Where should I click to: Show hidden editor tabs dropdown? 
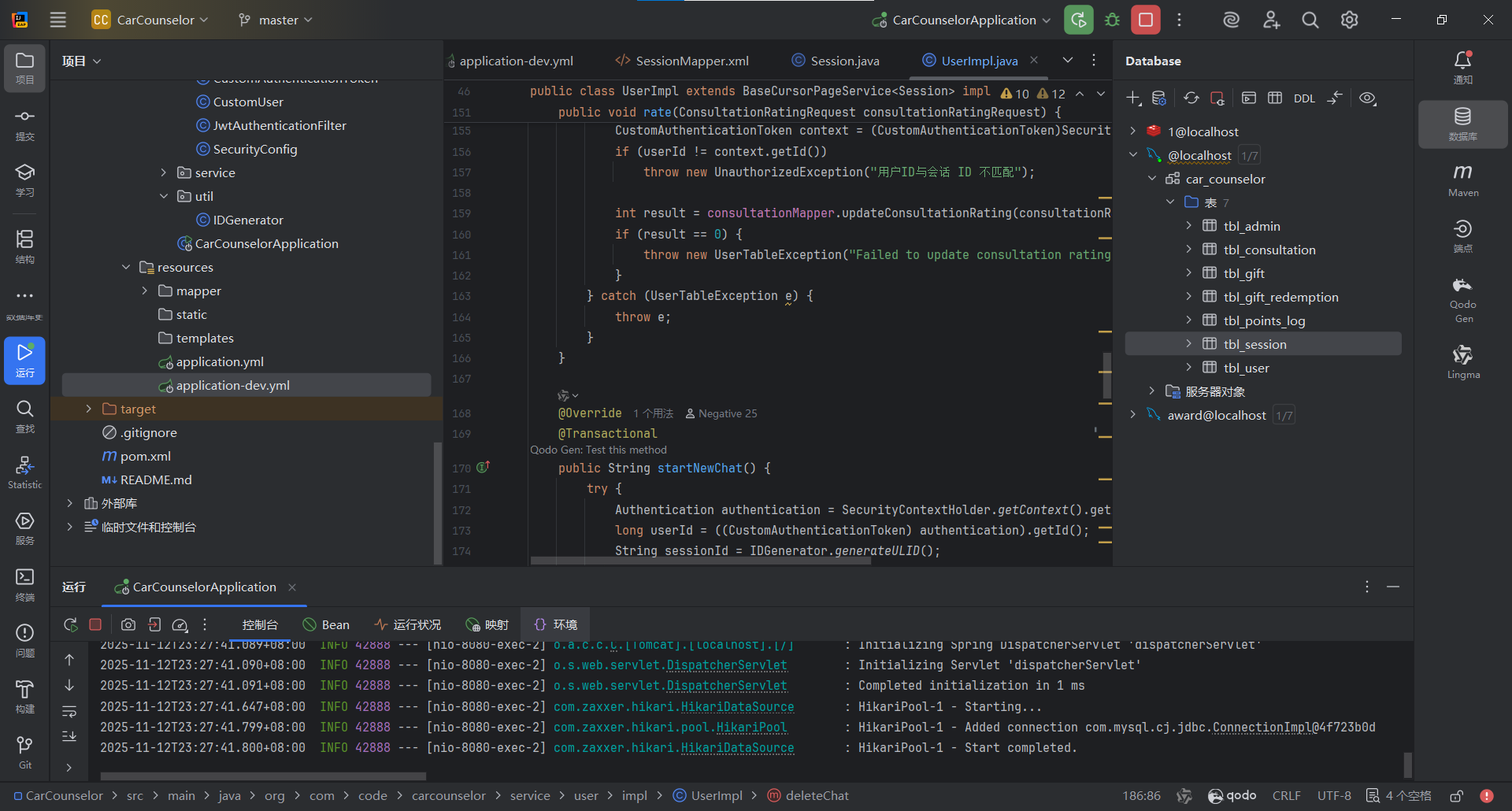click(1068, 61)
